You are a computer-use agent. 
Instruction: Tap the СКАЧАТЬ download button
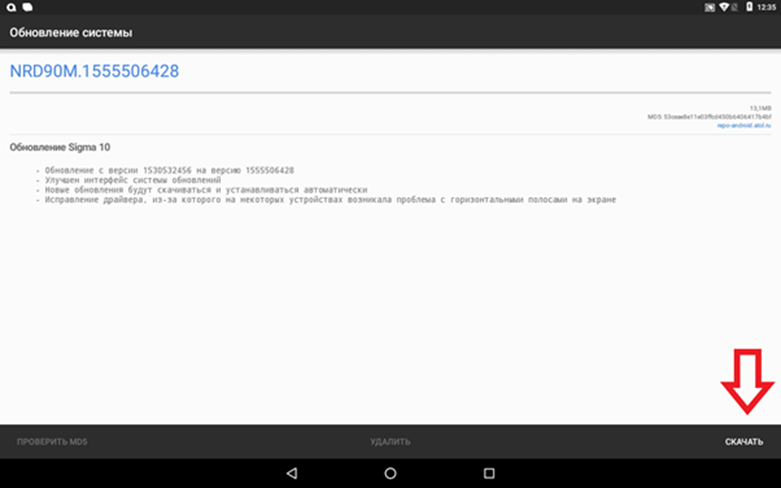[744, 442]
